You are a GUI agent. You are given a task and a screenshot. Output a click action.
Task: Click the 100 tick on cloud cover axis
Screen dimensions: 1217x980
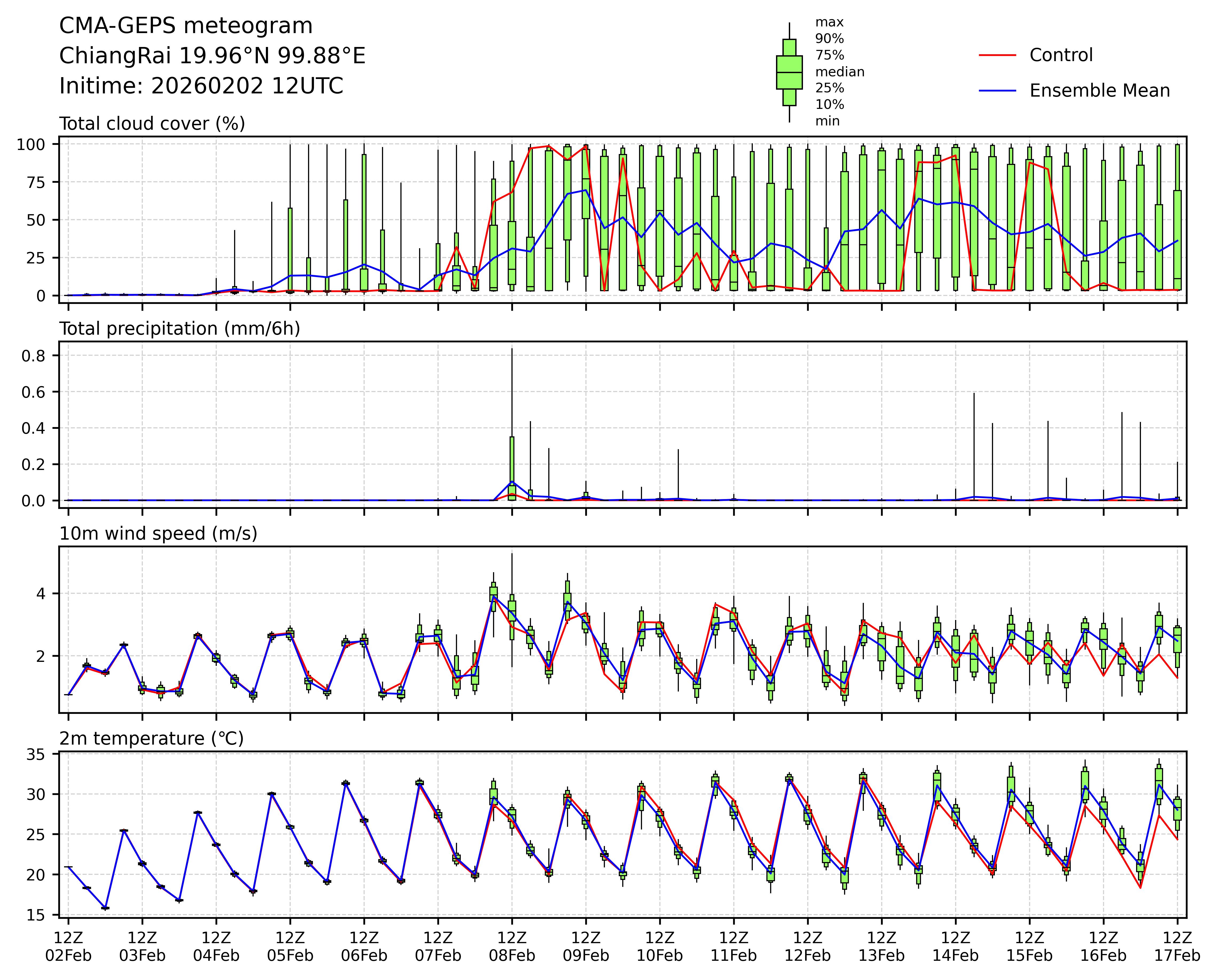click(30, 144)
